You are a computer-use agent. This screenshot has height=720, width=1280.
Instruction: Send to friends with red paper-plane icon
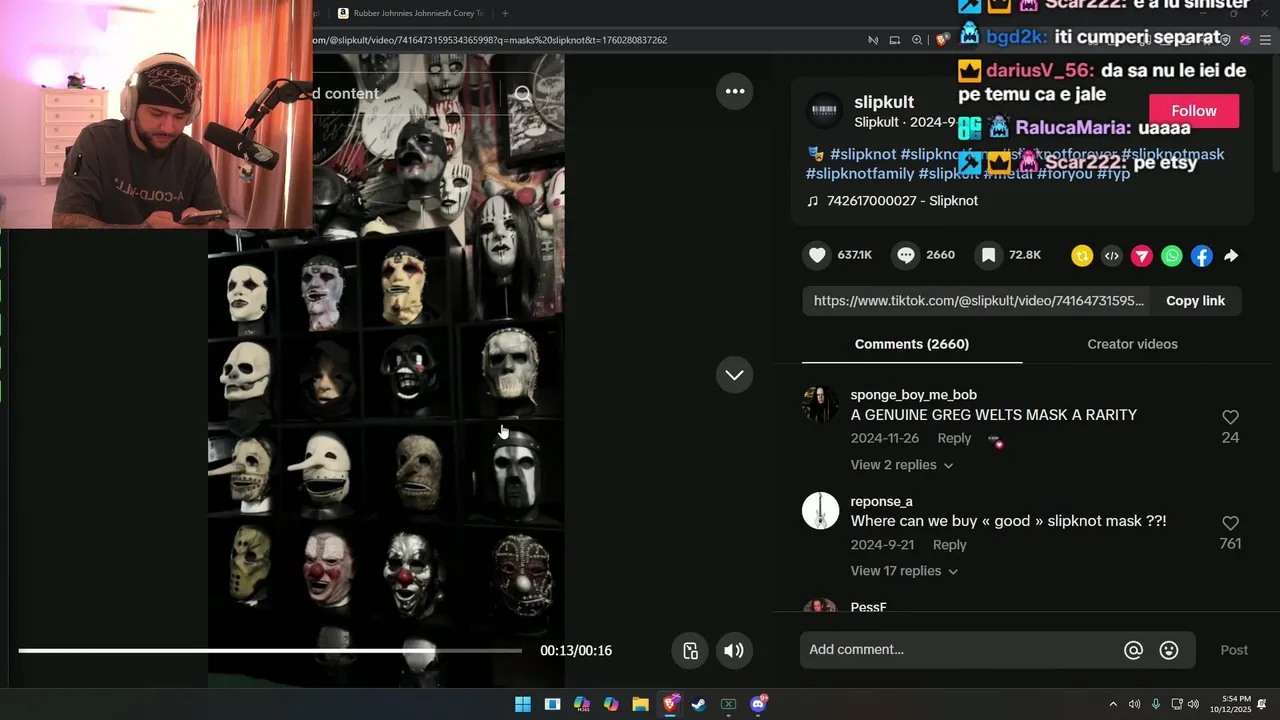(x=1142, y=256)
